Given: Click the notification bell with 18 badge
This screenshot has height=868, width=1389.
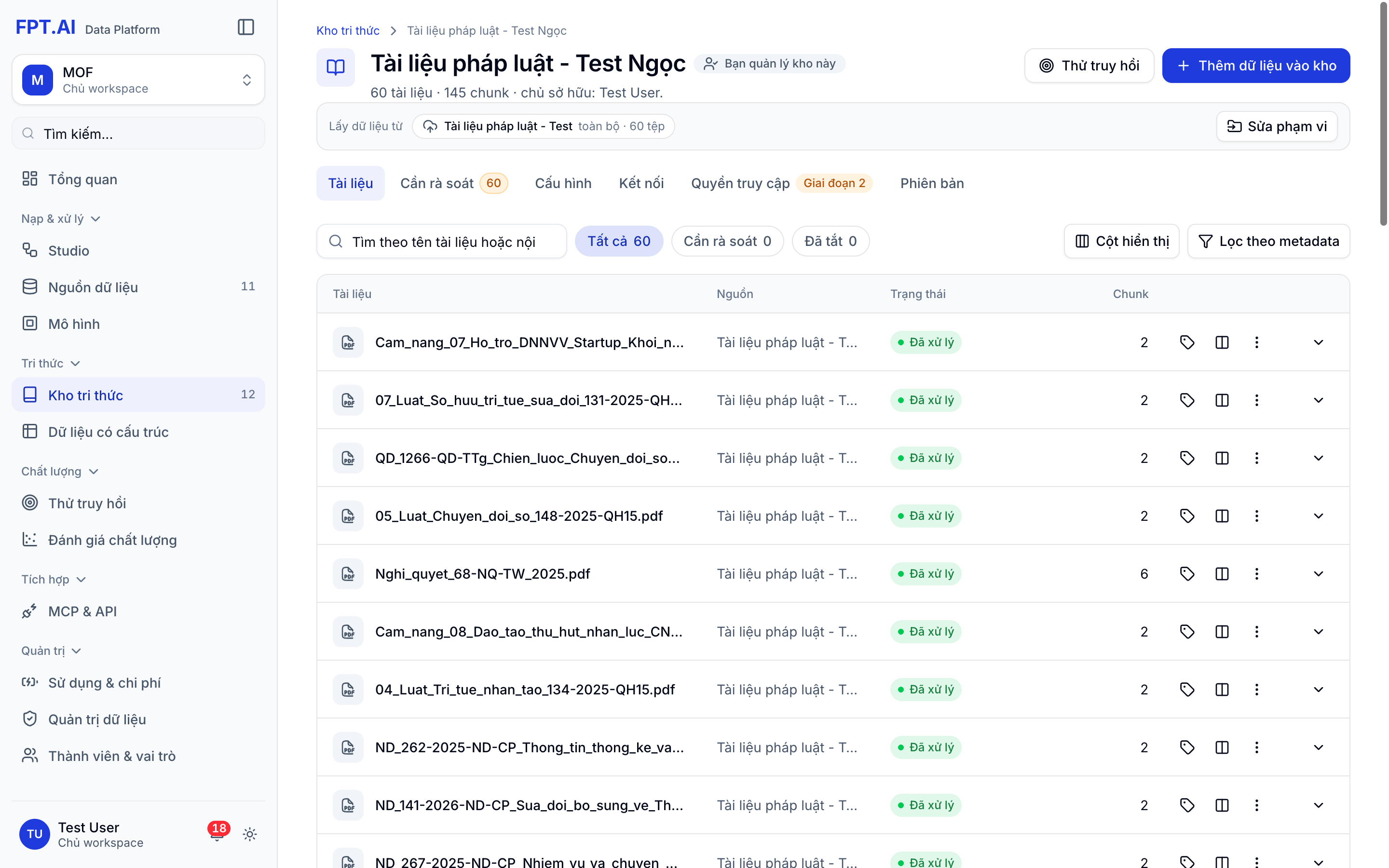Looking at the screenshot, I should pyautogui.click(x=218, y=834).
